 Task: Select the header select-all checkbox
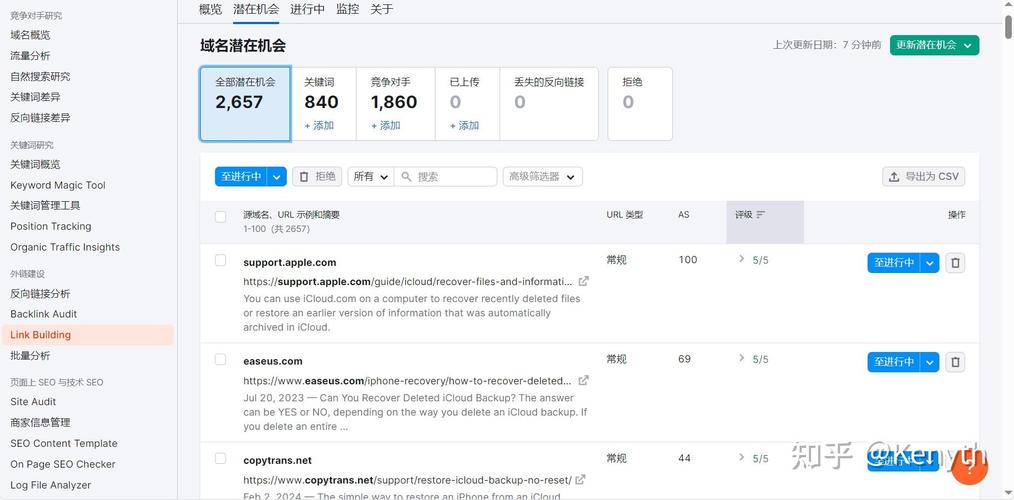point(221,217)
